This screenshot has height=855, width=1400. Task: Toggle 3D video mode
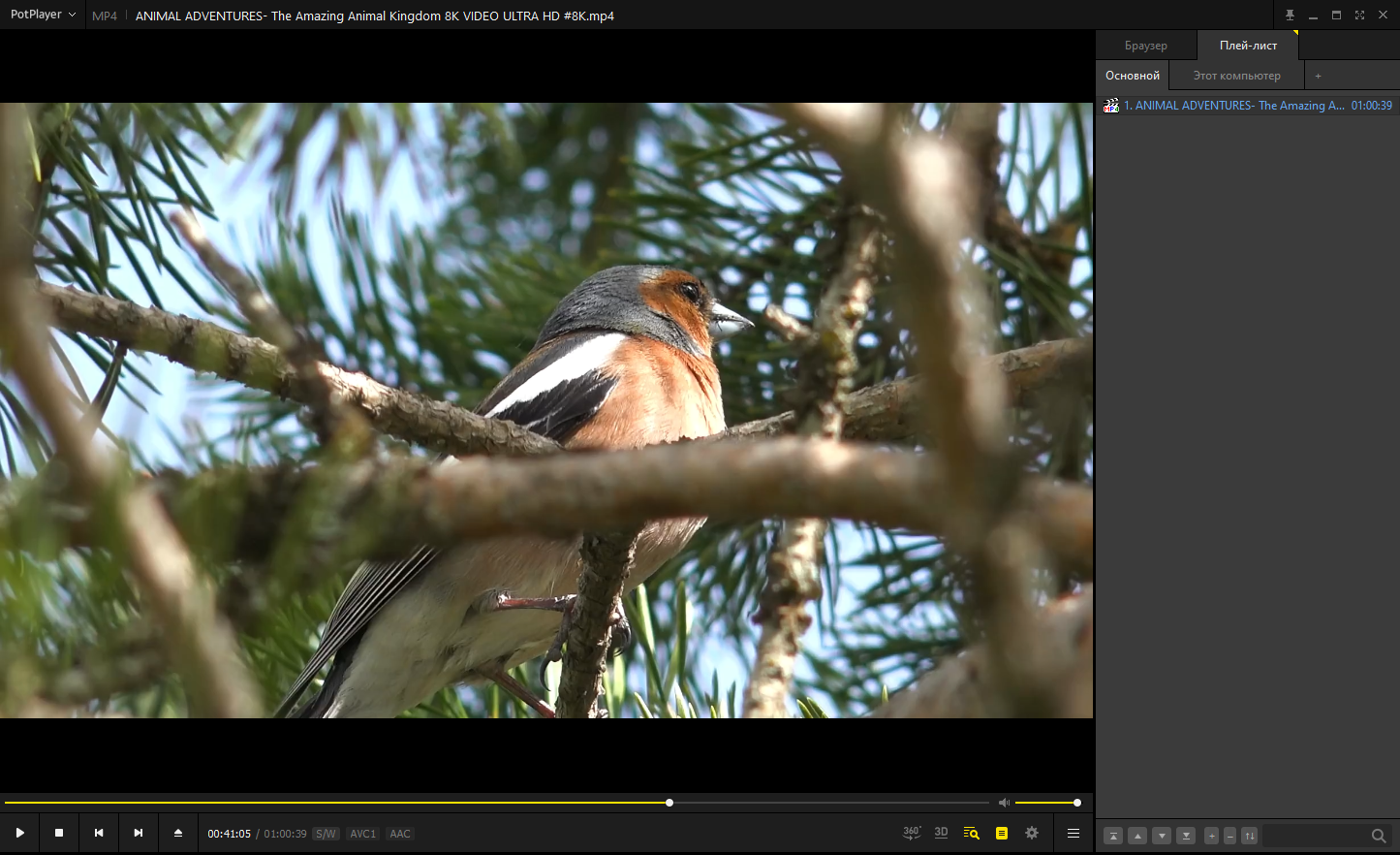tap(941, 833)
